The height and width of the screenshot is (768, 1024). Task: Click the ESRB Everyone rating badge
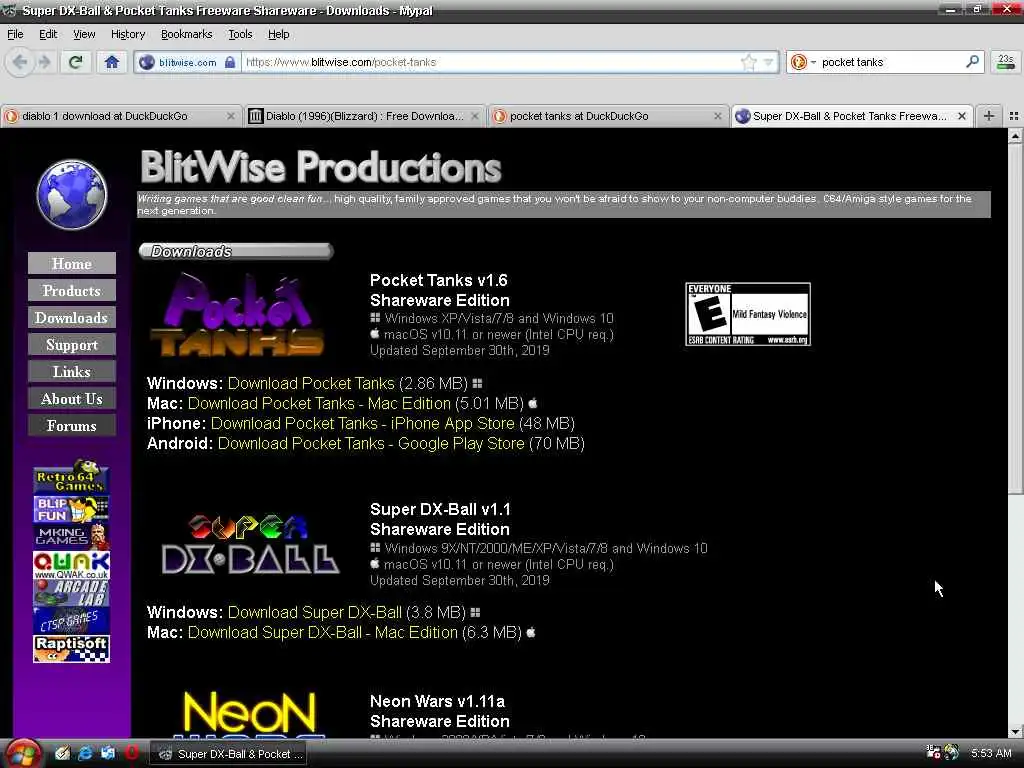tap(748, 314)
